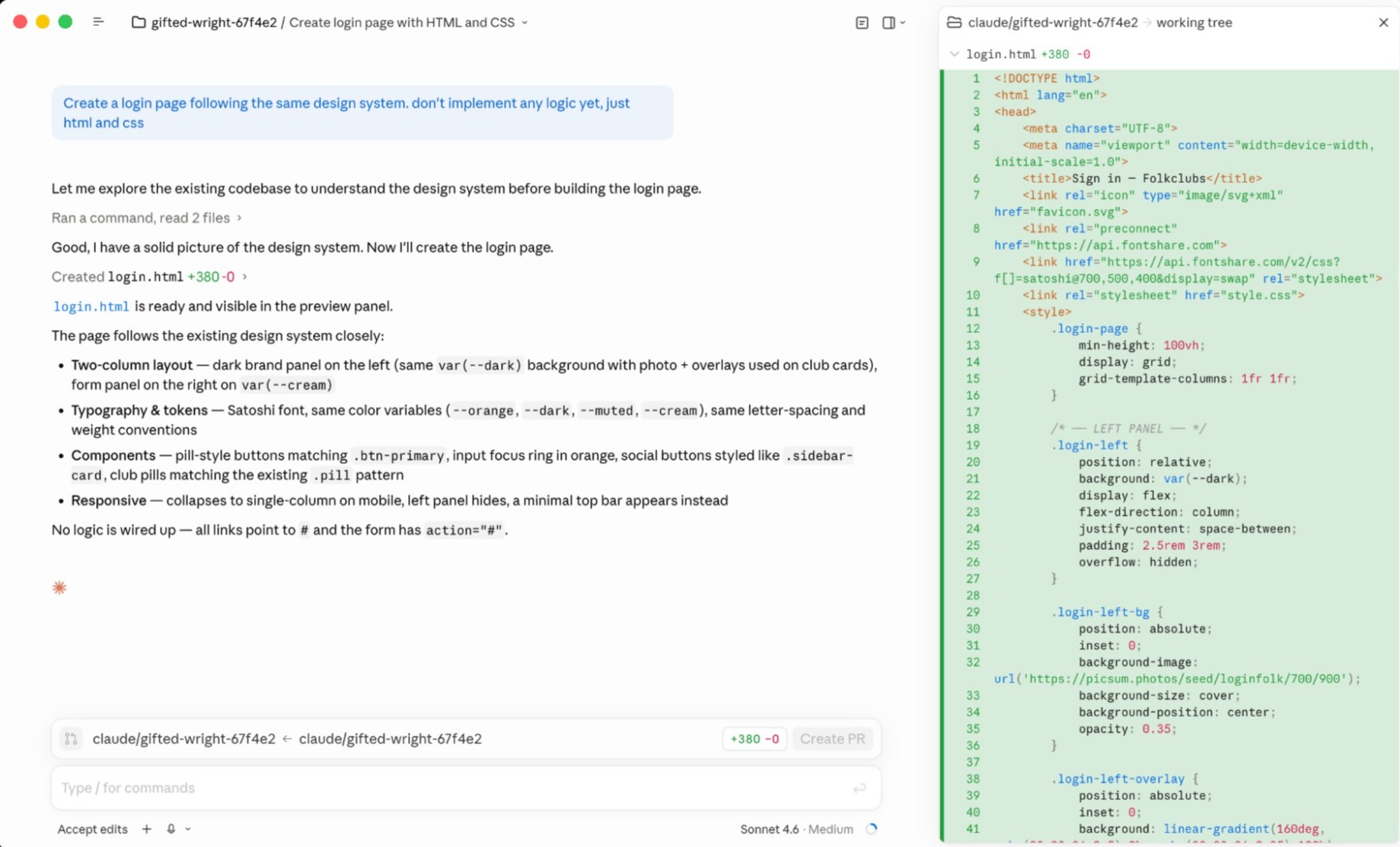Click the send arrow icon
This screenshot has width=1400, height=847.
[859, 788]
